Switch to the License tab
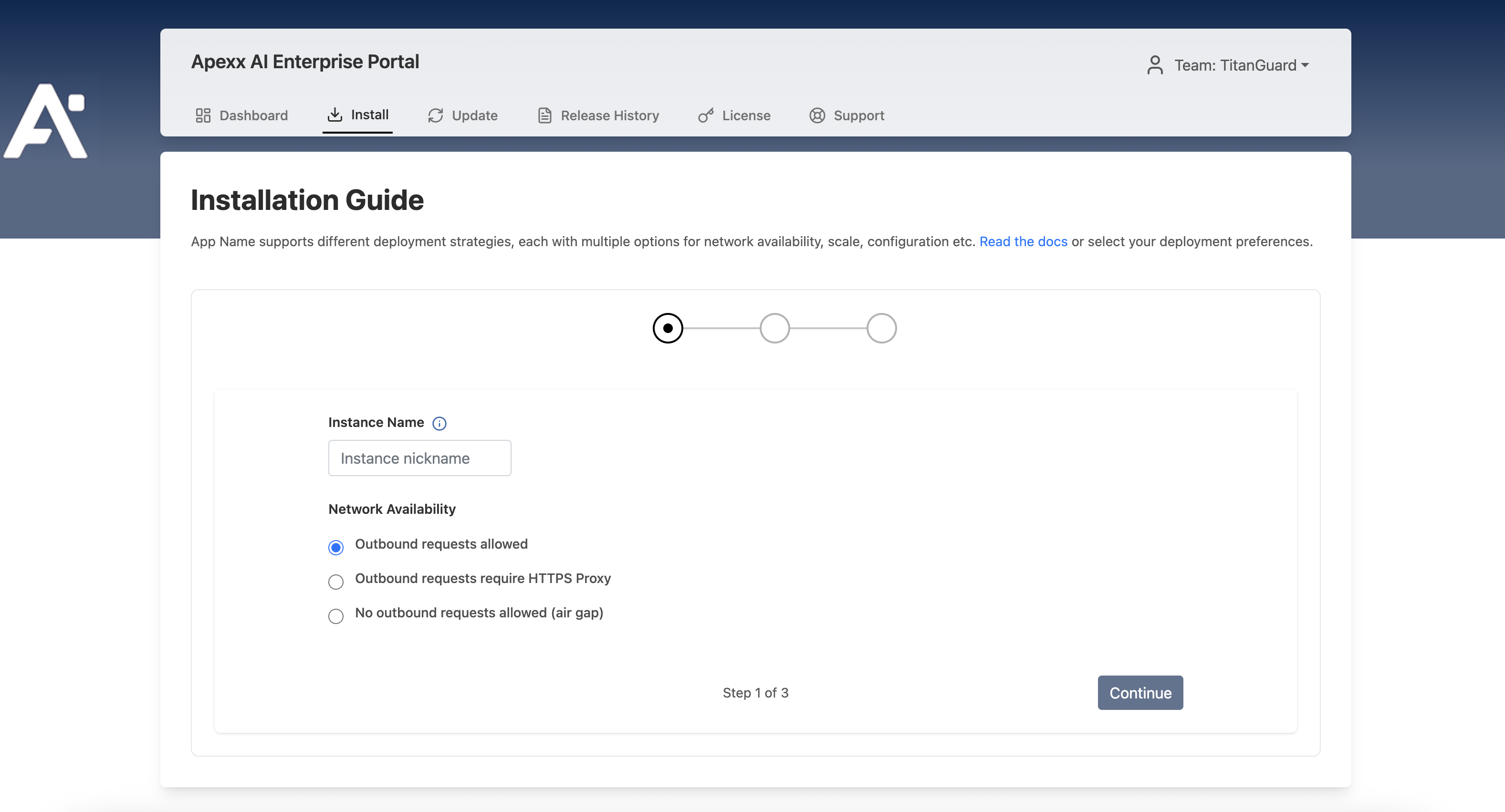 coord(734,115)
